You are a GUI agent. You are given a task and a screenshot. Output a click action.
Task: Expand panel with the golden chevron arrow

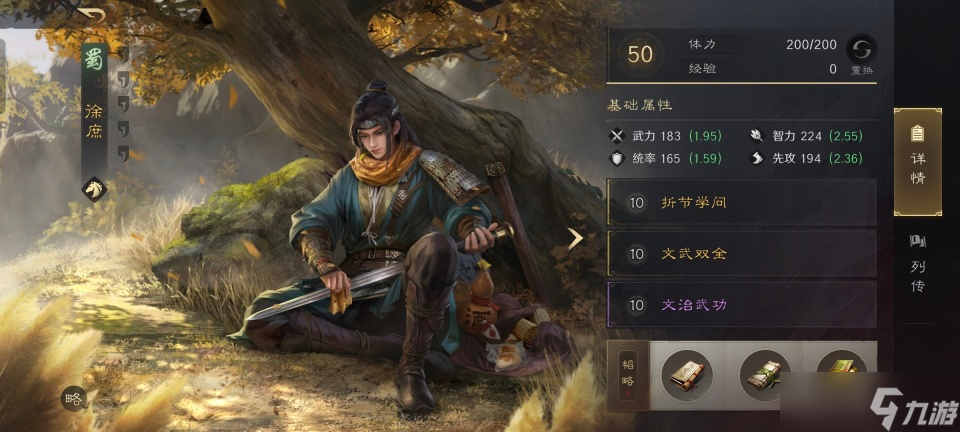(x=574, y=239)
